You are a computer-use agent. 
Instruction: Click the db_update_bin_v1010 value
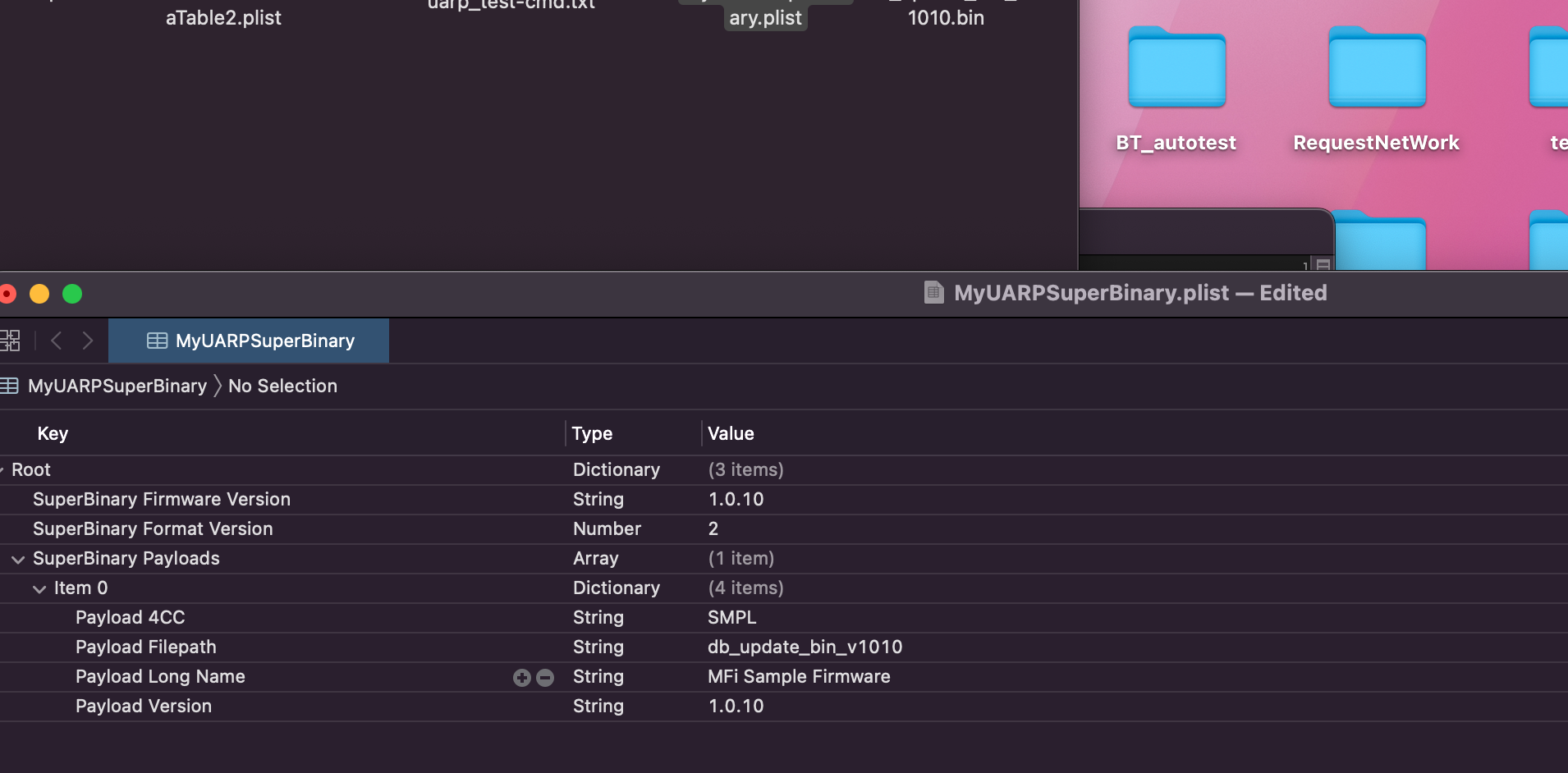805,647
